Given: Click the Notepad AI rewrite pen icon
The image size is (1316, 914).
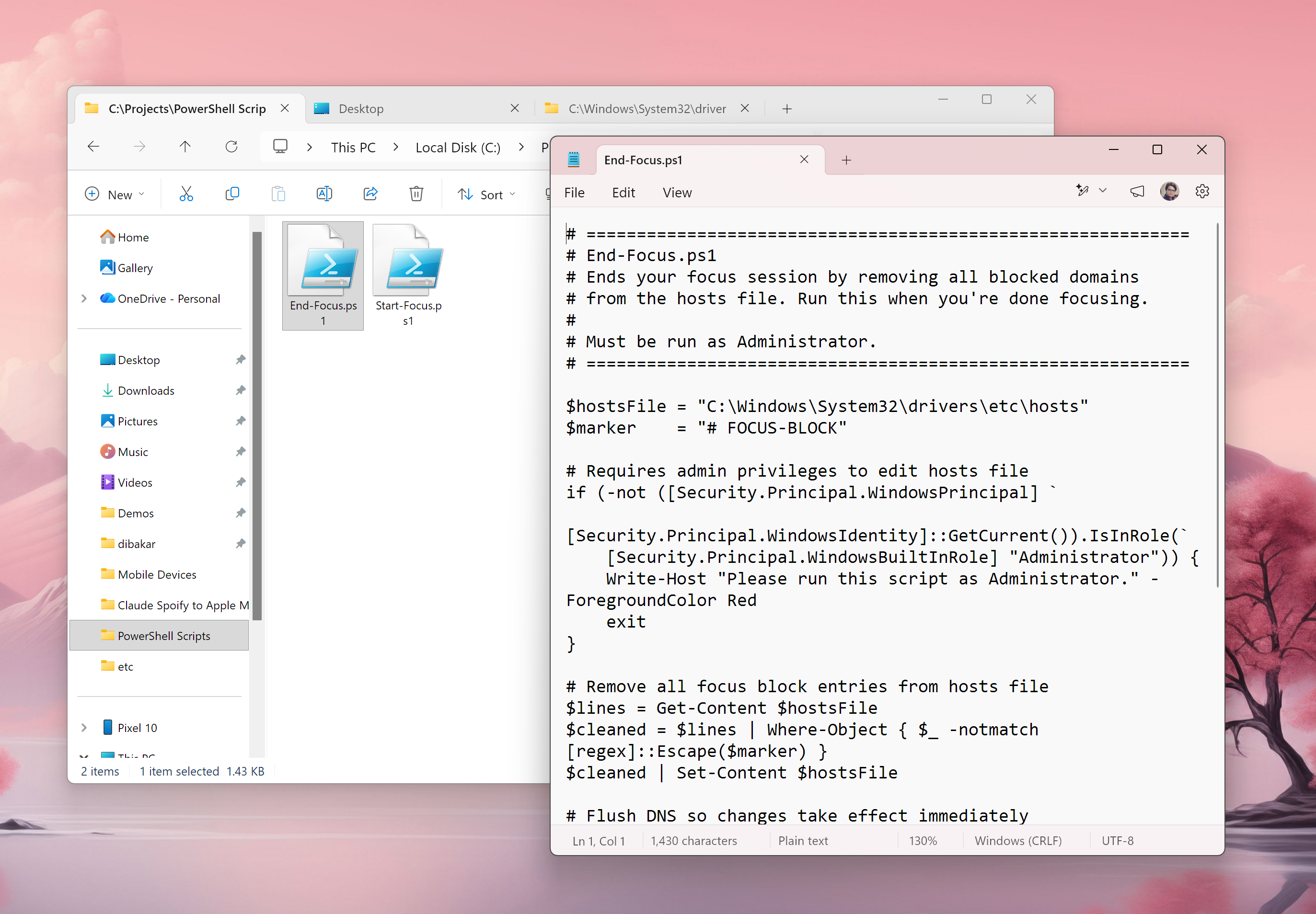Looking at the screenshot, I should 1082,191.
